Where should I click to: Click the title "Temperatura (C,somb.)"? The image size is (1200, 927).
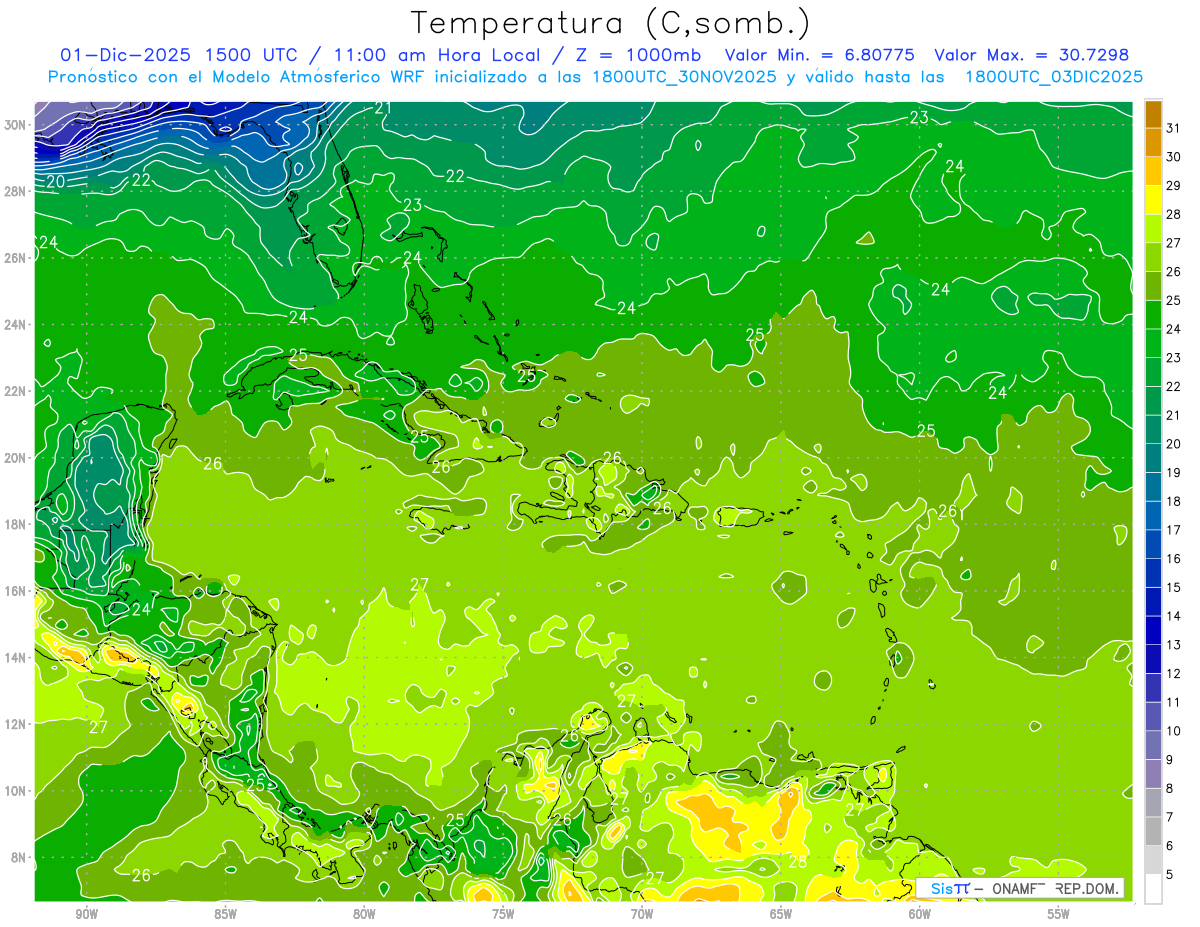[x=610, y=24]
